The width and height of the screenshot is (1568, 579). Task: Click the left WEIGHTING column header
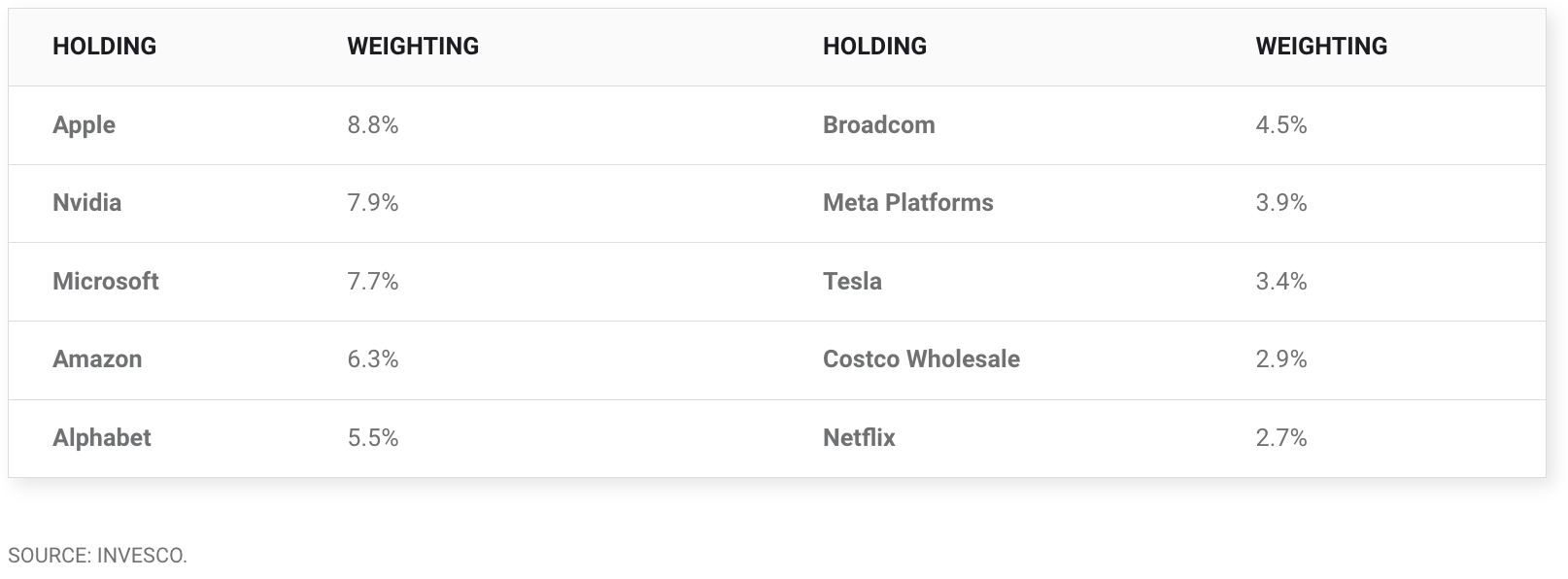pos(413,47)
